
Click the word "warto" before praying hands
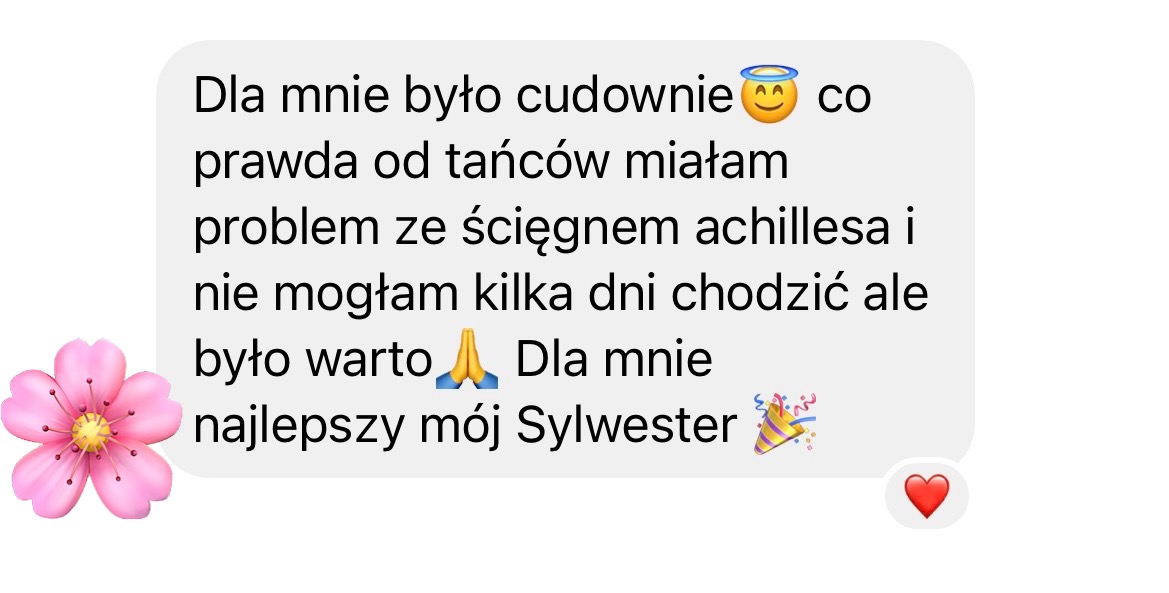(368, 361)
